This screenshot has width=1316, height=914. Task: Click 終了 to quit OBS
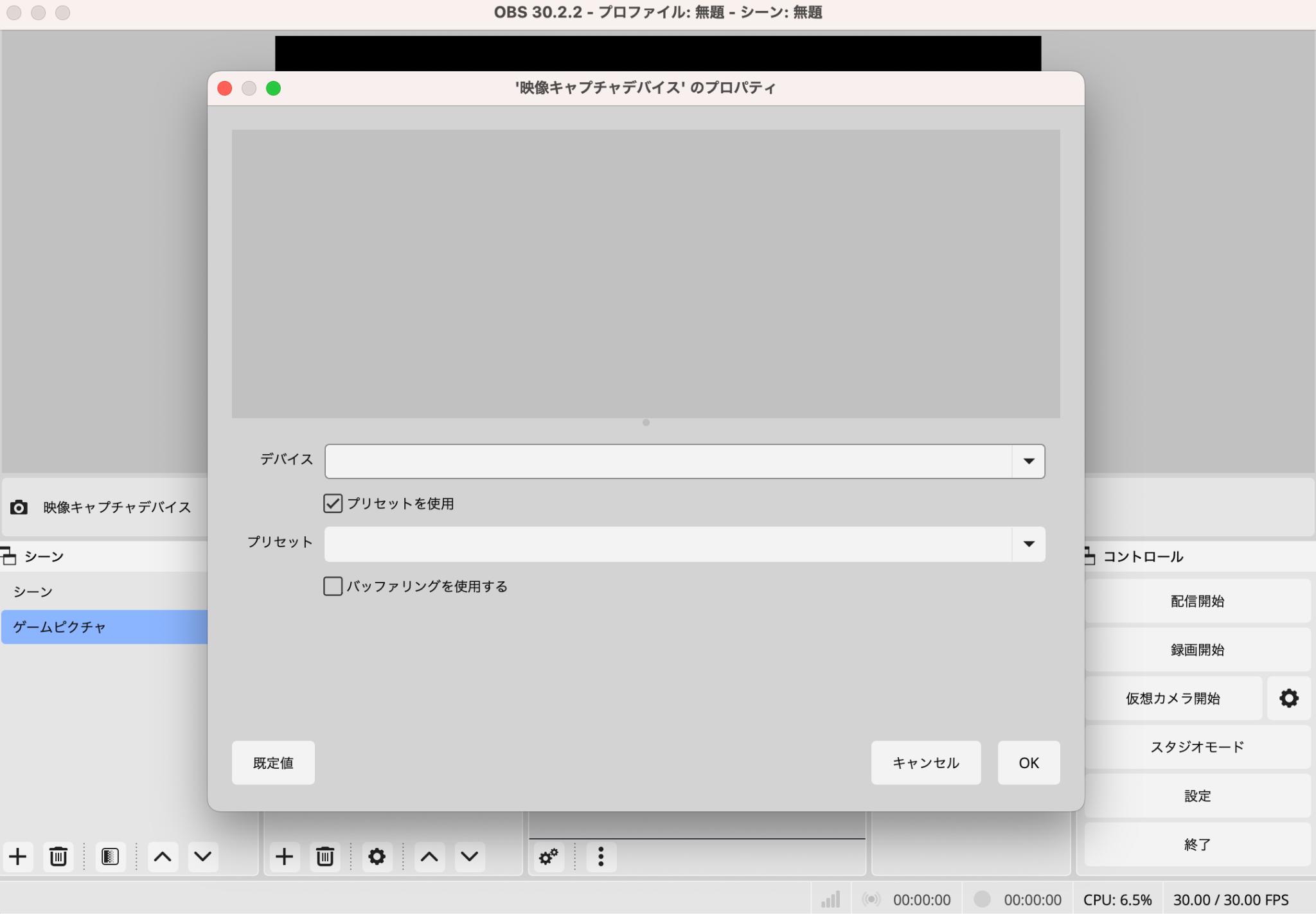point(1197,845)
